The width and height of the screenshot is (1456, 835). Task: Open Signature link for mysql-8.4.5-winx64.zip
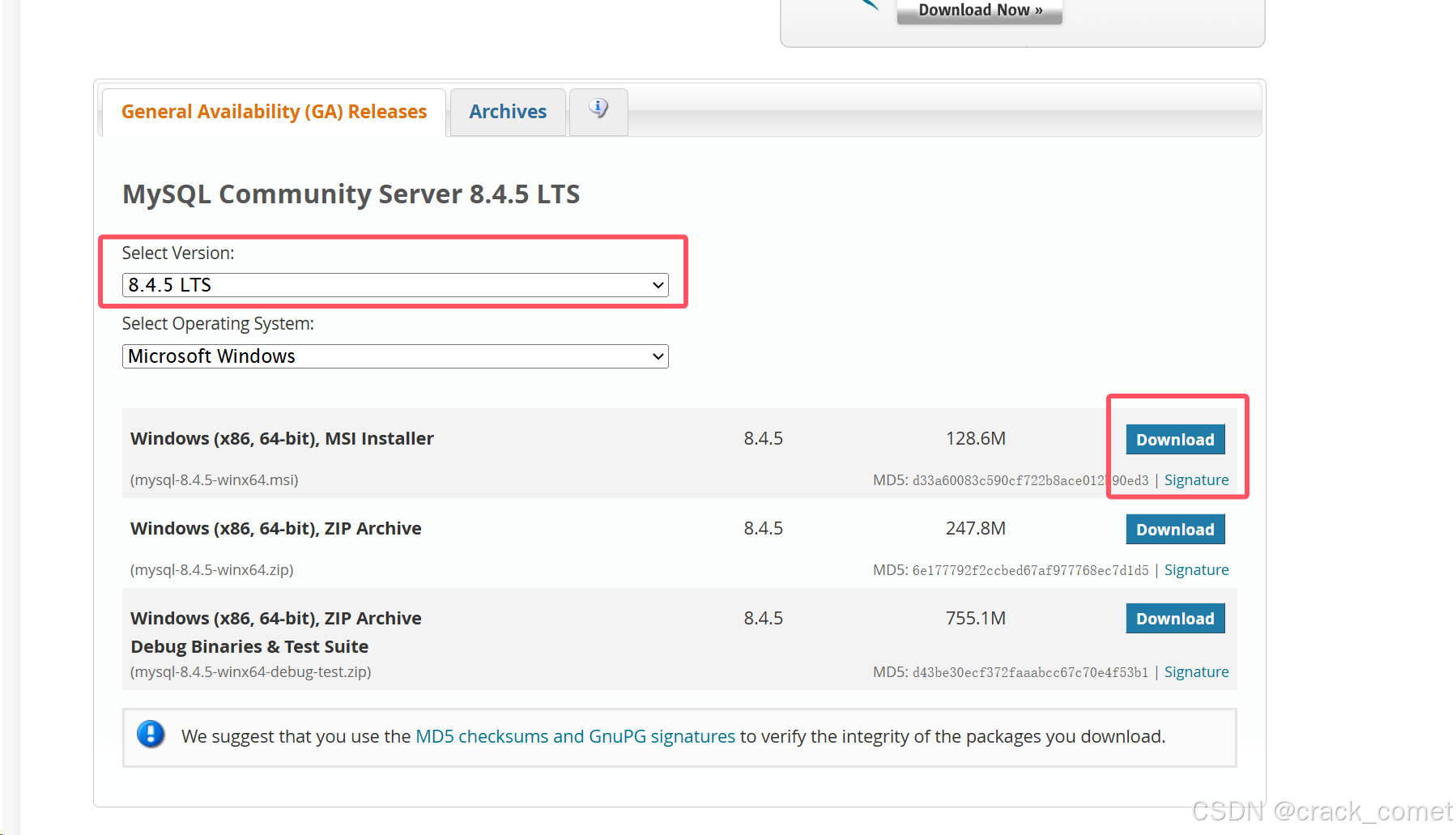point(1196,570)
